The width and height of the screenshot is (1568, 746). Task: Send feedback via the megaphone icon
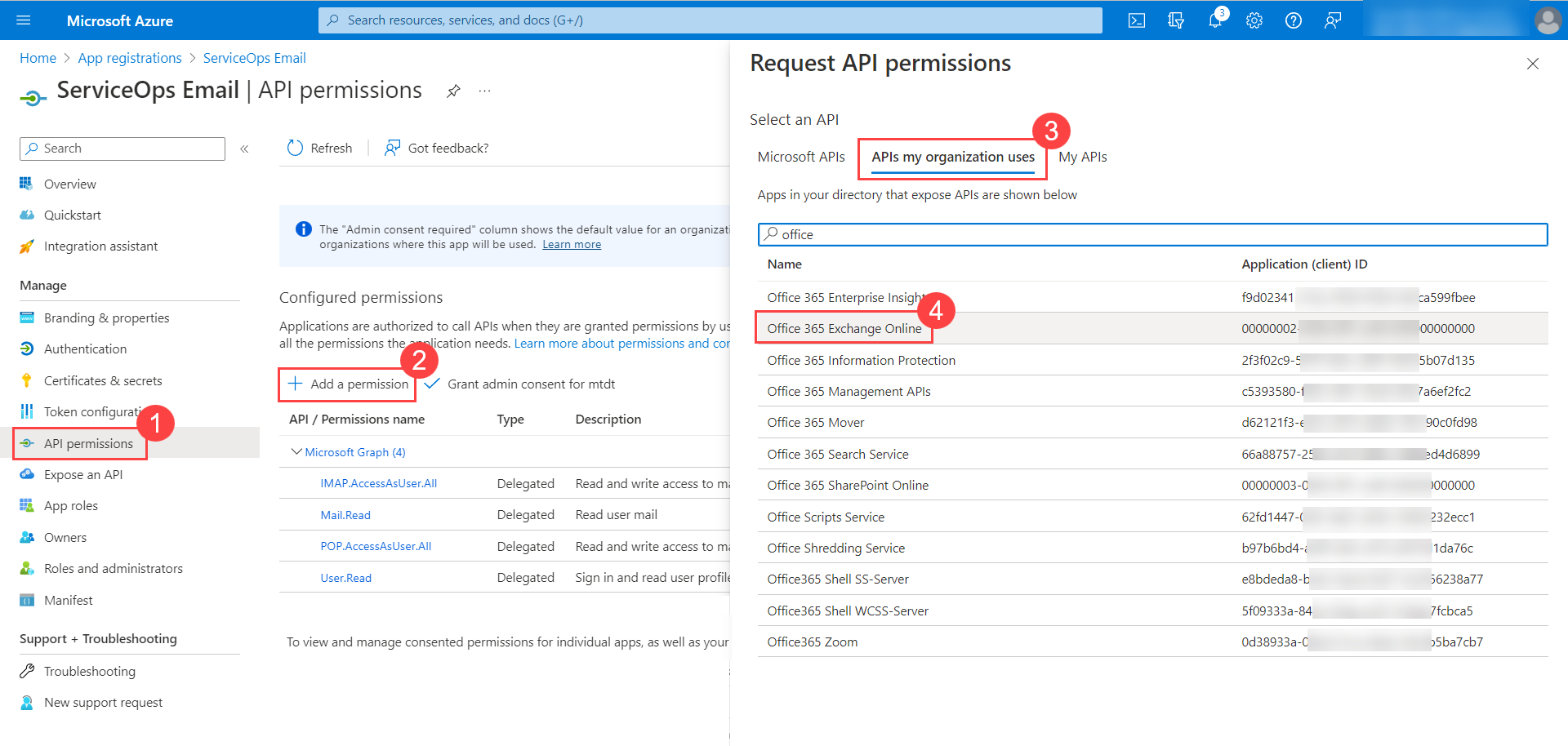(1333, 20)
